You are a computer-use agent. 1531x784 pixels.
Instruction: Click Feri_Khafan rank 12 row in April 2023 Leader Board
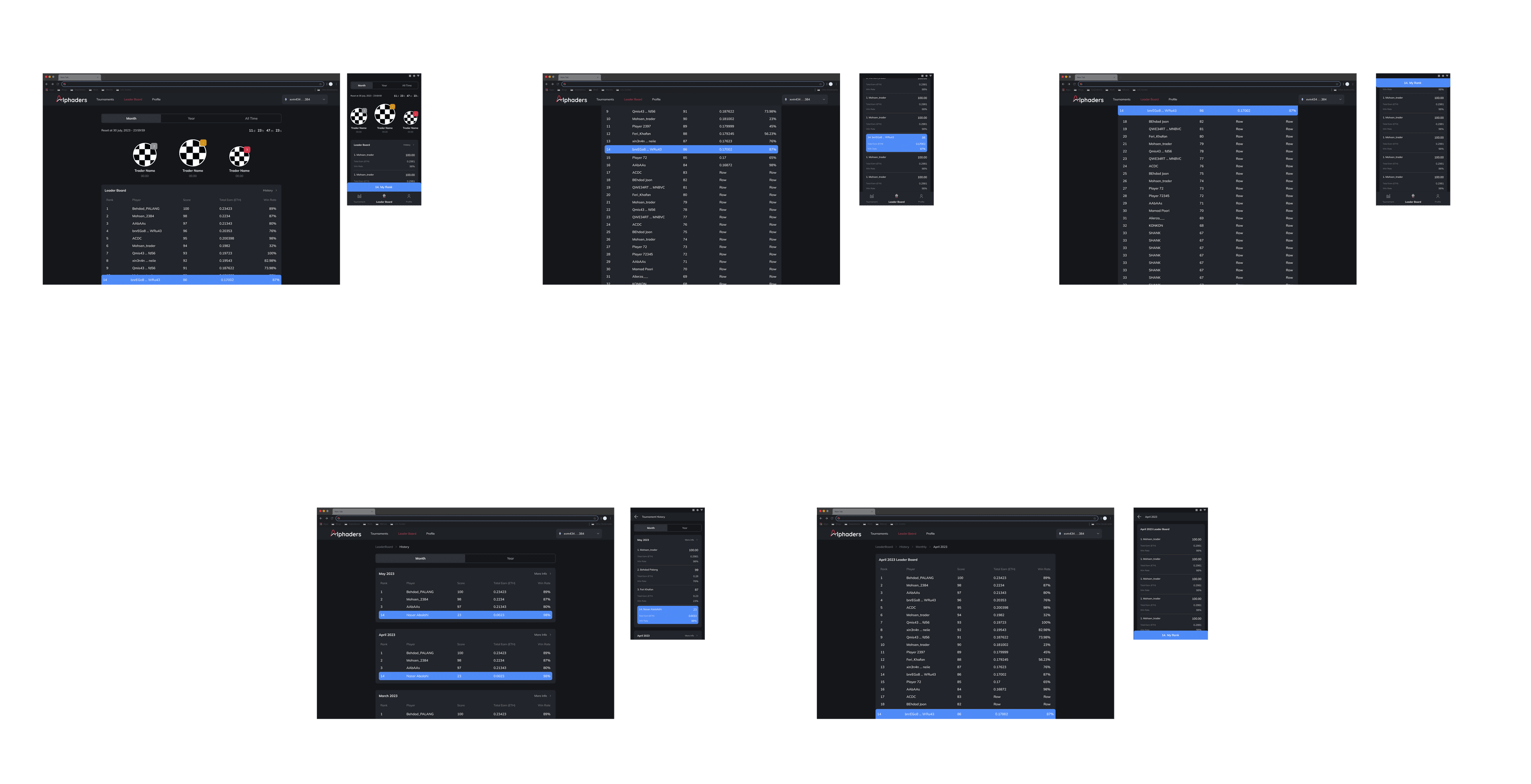point(965,659)
